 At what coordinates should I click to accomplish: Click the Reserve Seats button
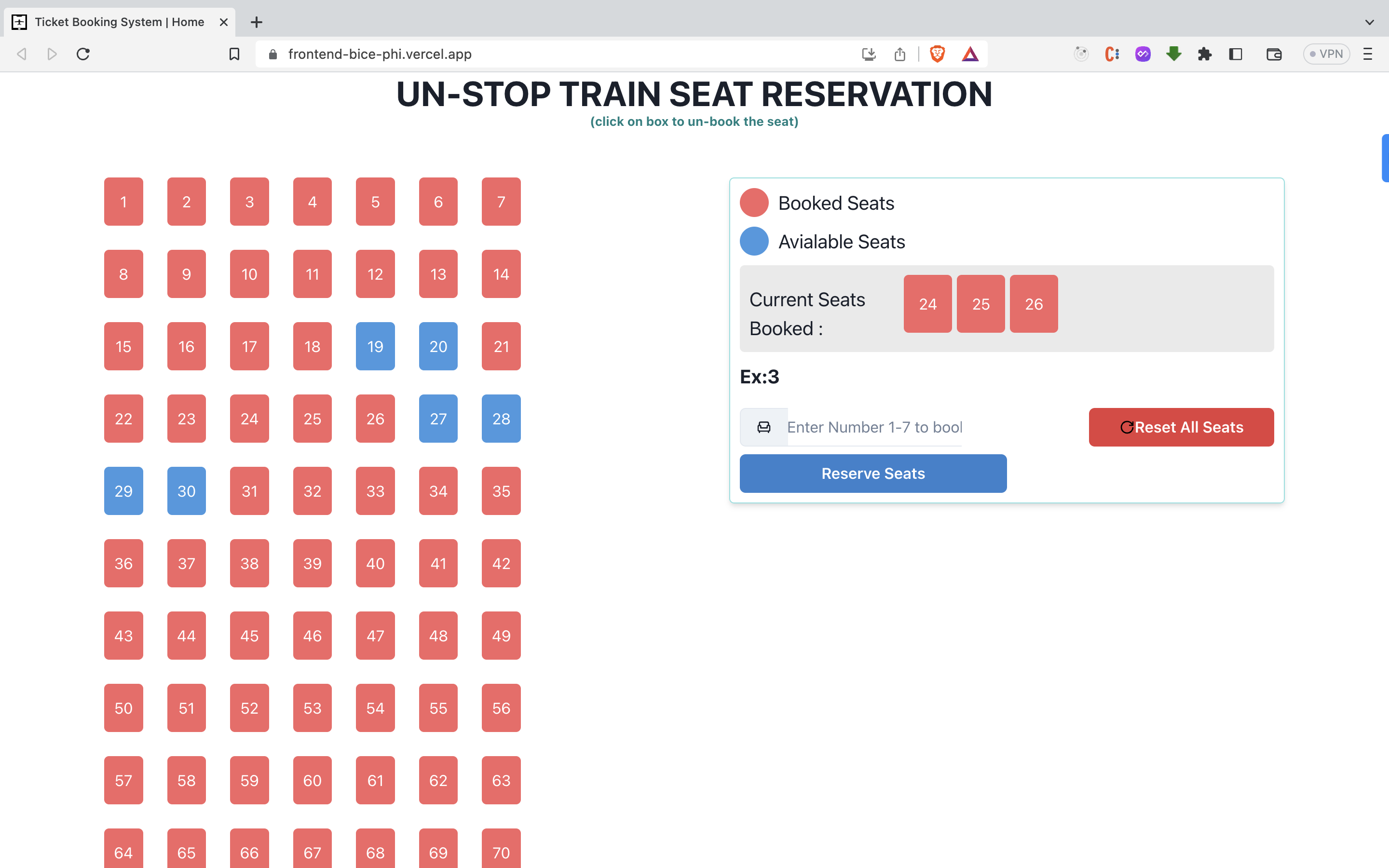(x=872, y=473)
